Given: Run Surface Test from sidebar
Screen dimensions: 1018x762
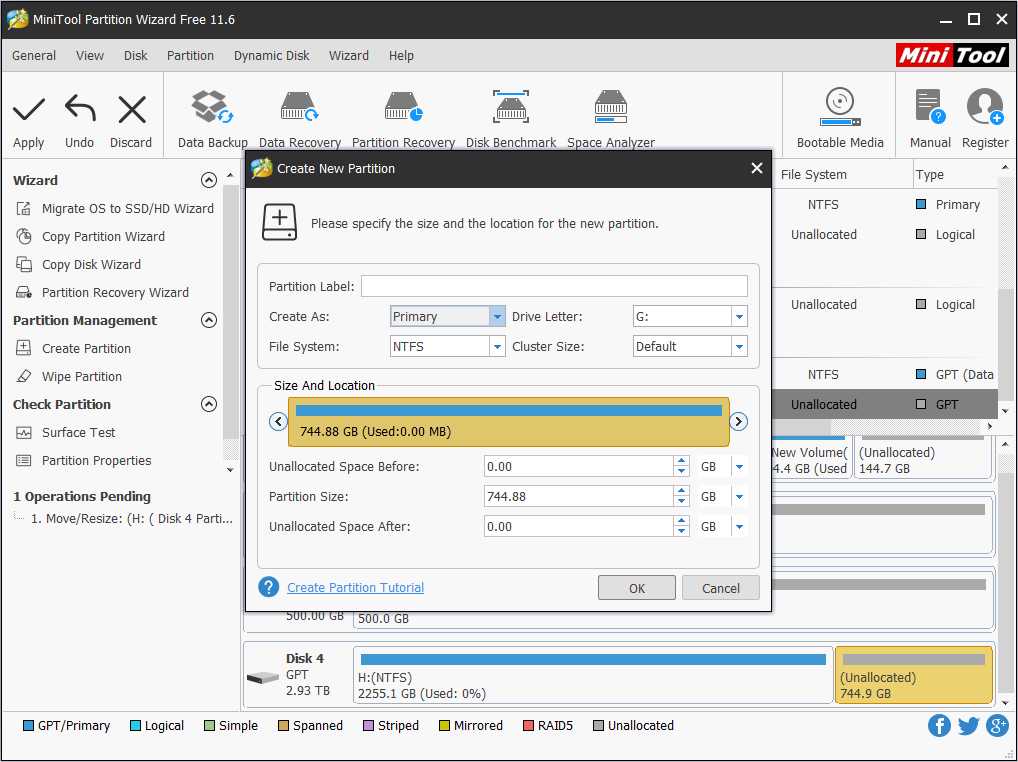Looking at the screenshot, I should pos(65,432).
